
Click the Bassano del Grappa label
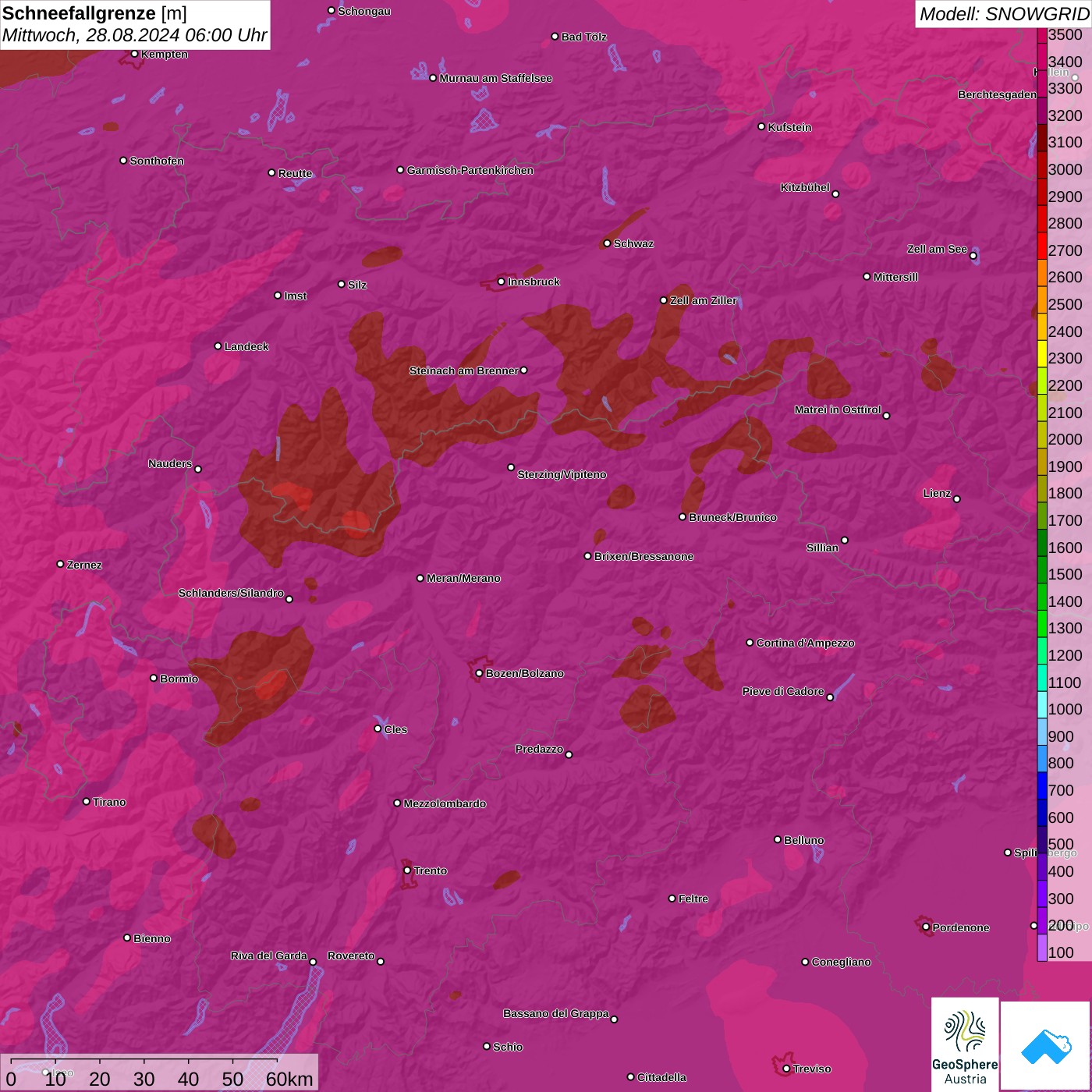[x=555, y=1013]
